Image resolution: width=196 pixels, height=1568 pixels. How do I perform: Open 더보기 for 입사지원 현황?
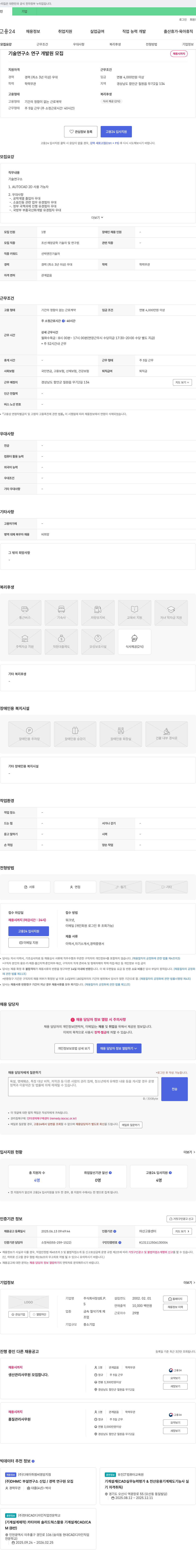pos(189,1152)
